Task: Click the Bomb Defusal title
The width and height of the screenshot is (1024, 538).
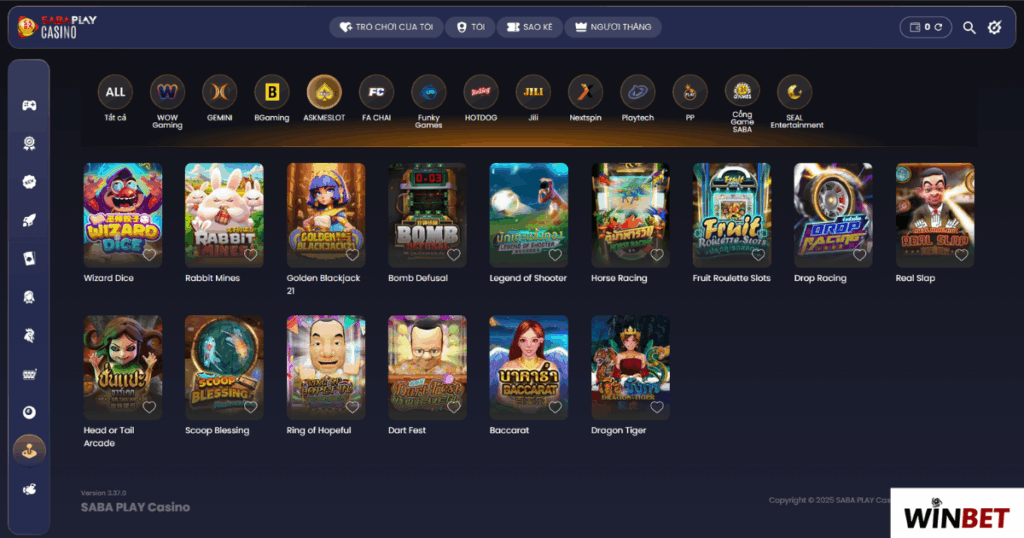Action: (x=418, y=278)
